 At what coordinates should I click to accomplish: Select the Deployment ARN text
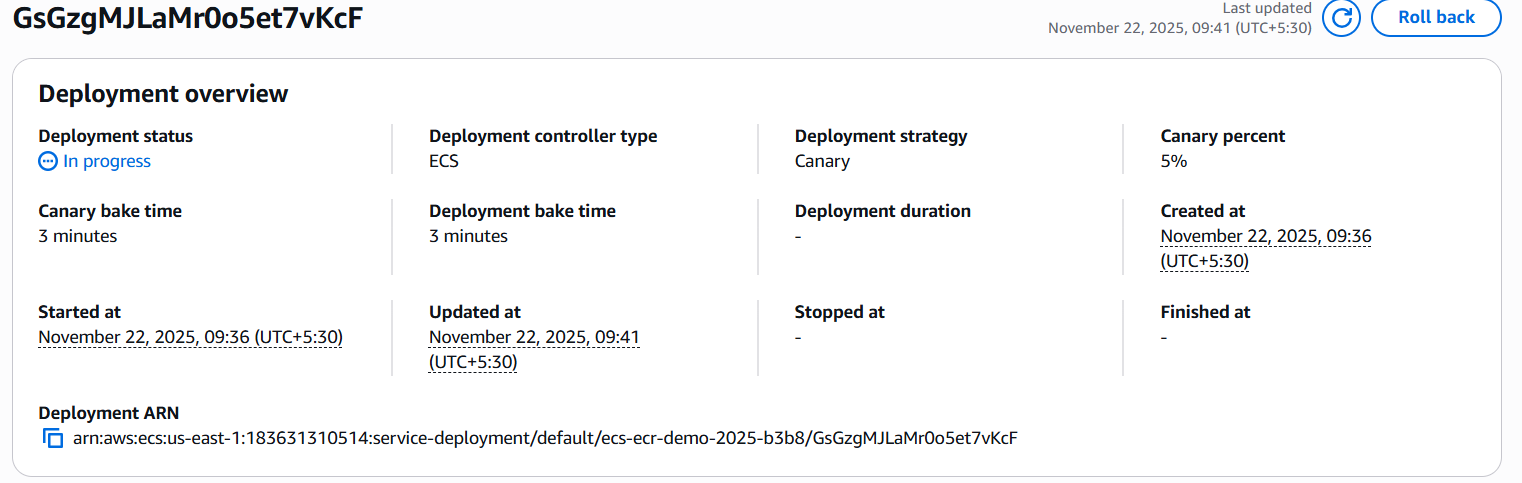point(545,438)
